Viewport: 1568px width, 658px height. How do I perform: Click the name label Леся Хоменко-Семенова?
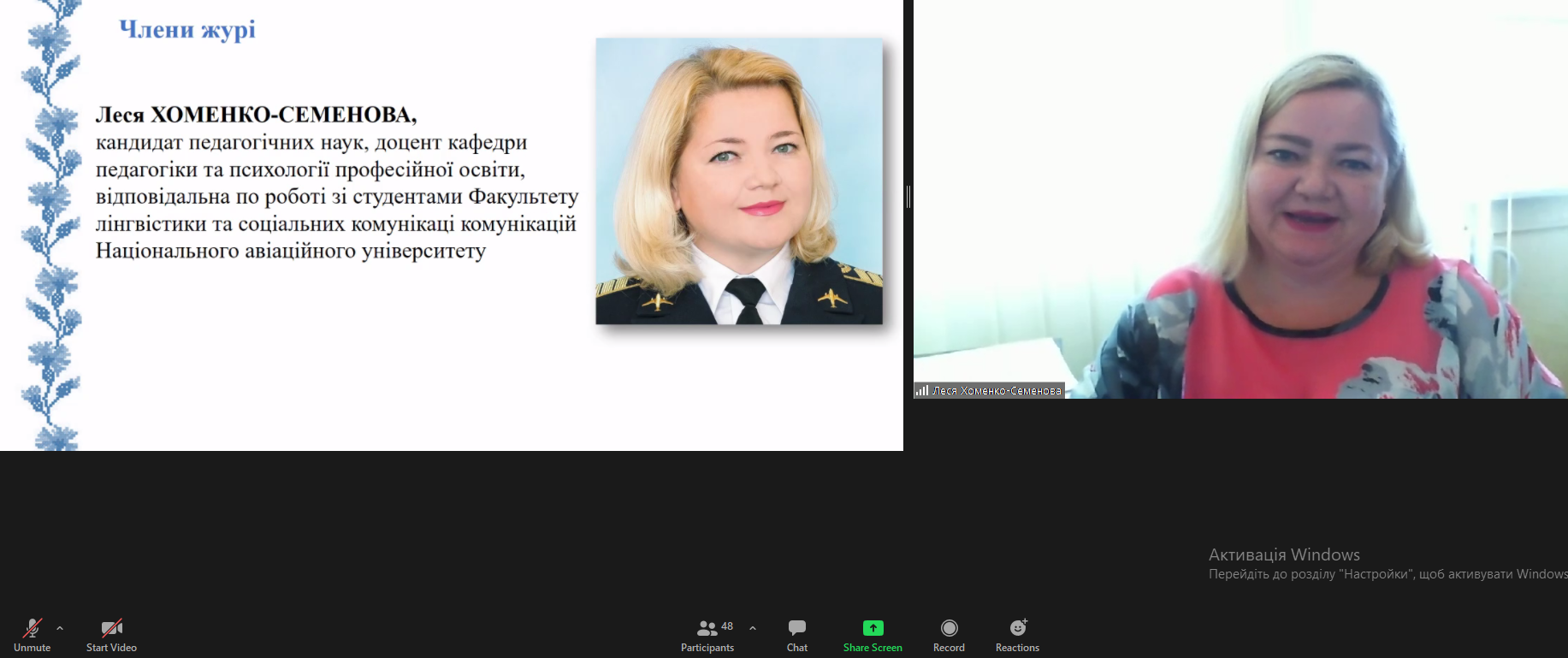pyautogui.click(x=997, y=391)
